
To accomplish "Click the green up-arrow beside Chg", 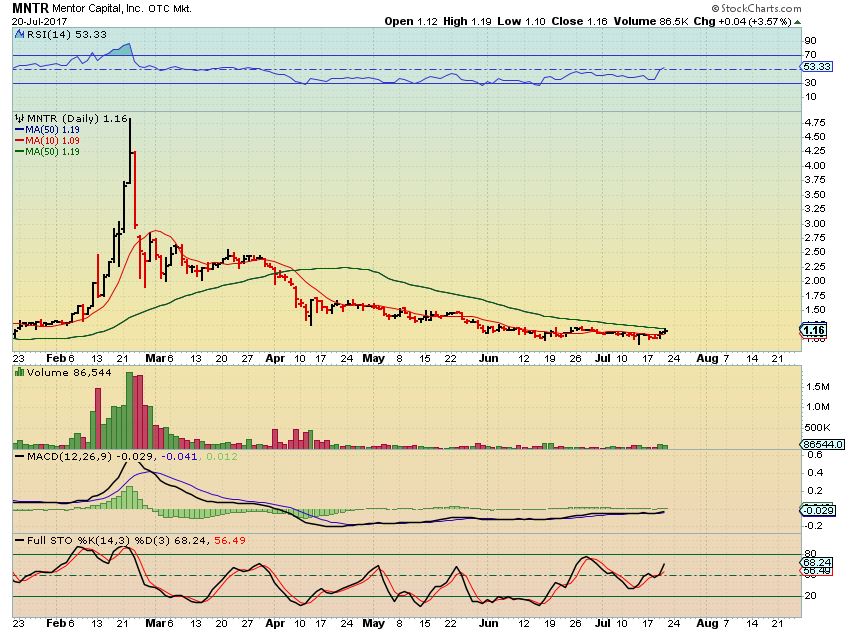I will 797,22.
